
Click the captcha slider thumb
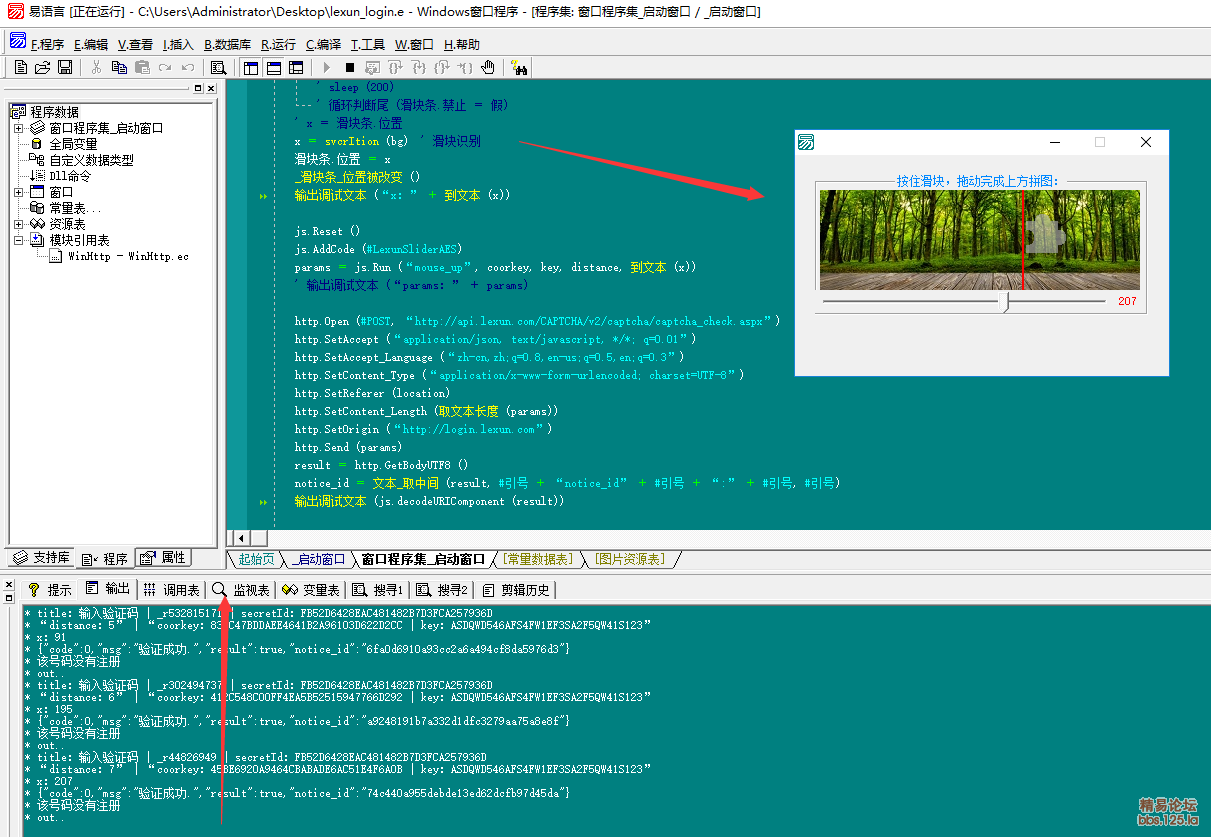[x=1006, y=301]
